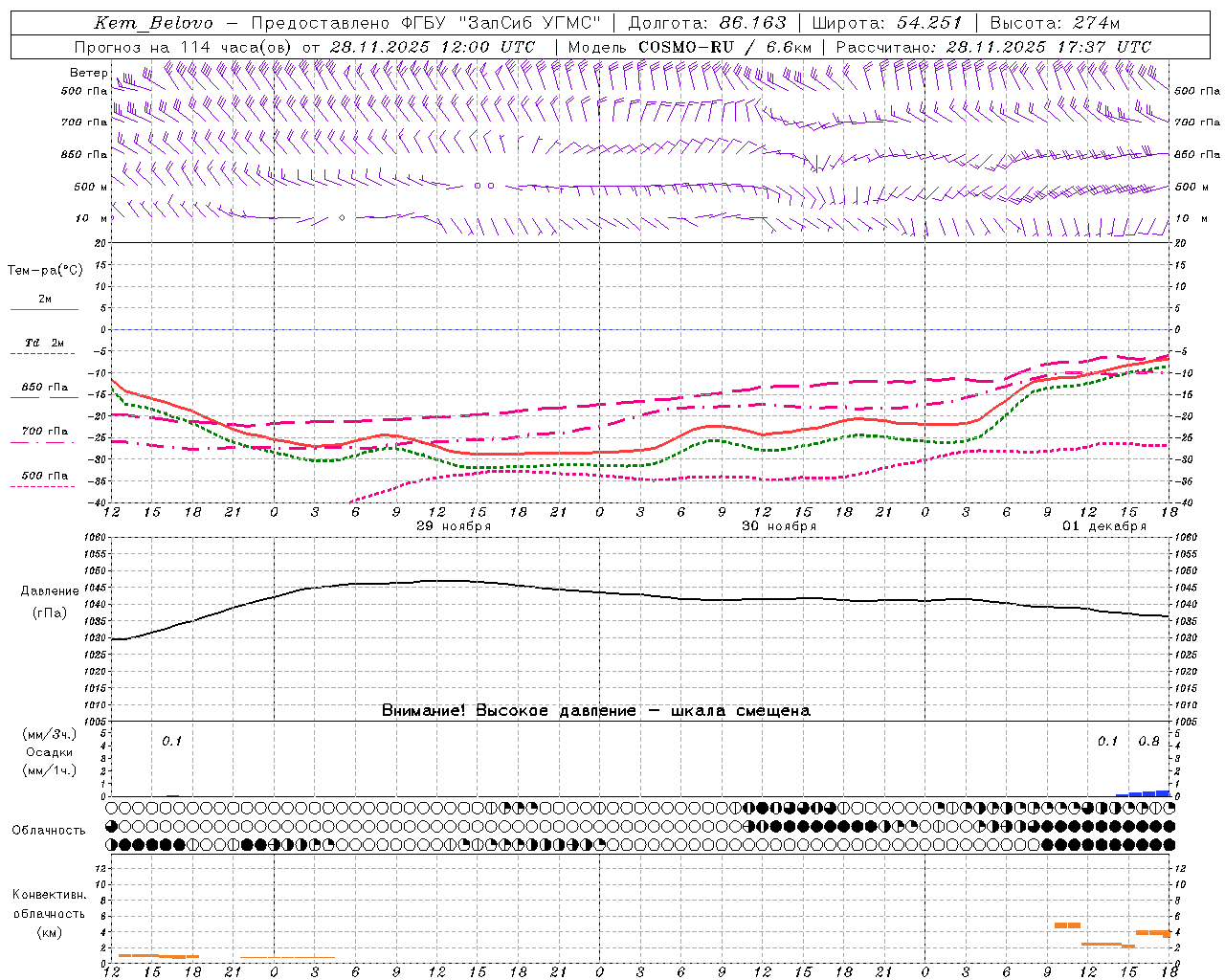The width and height of the screenshot is (1225, 980).
Task: Select the provider text ФГБУ "ЗапСиб УГМС"
Action: point(500,23)
